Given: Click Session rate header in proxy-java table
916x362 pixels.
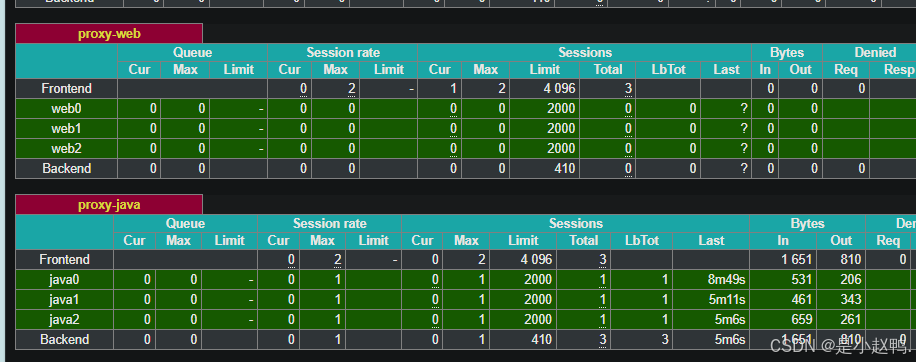Looking at the screenshot, I should (x=329, y=224).
